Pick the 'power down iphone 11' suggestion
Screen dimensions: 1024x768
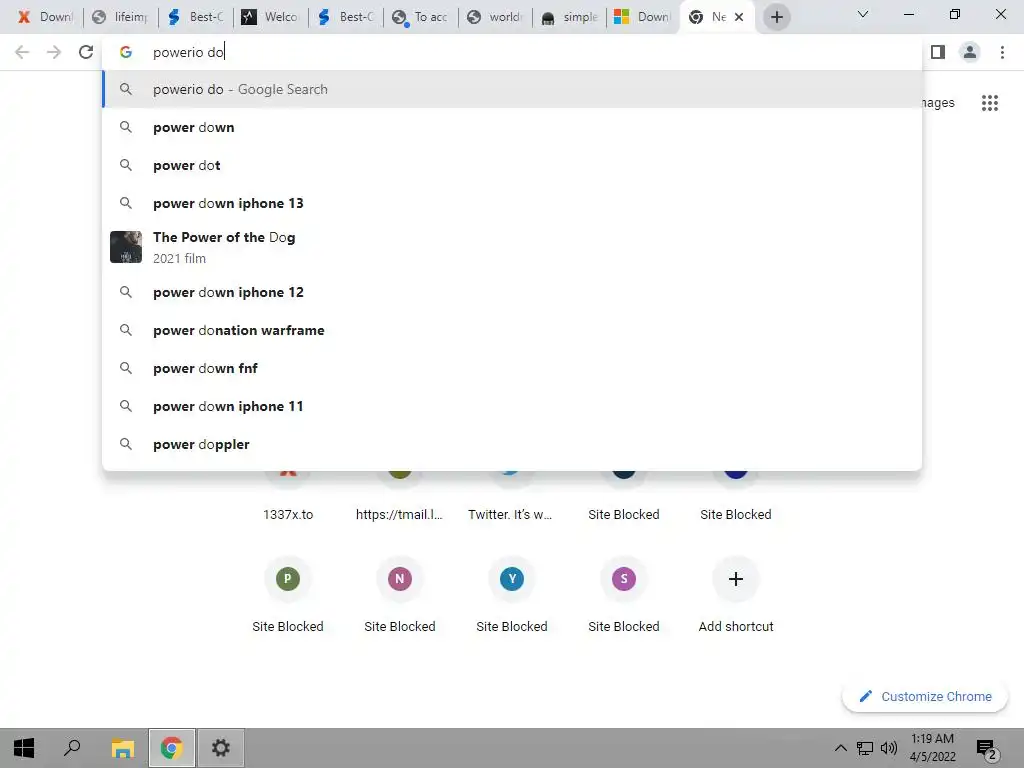pyautogui.click(x=512, y=406)
